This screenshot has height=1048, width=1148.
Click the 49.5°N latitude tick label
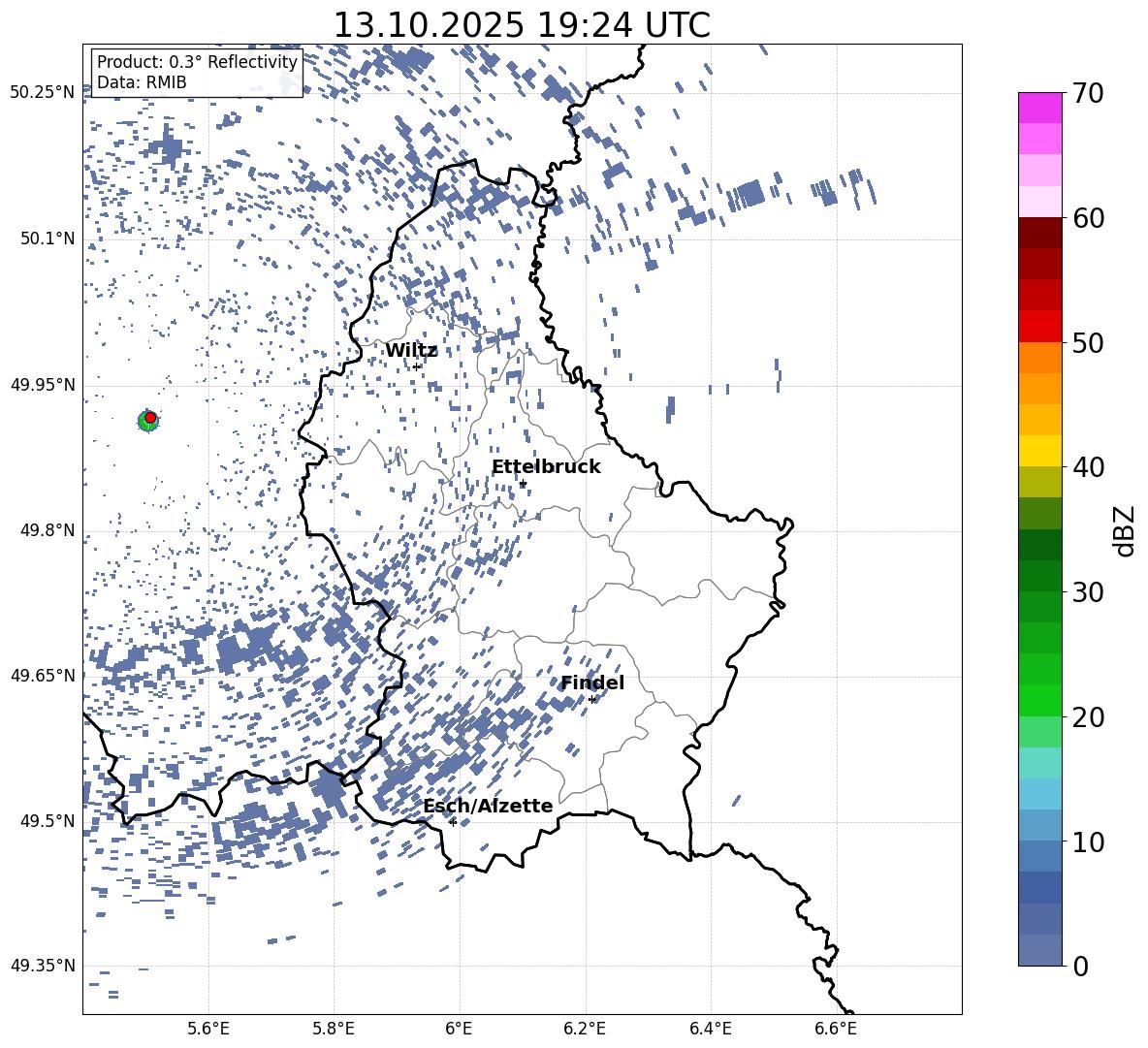48,820
